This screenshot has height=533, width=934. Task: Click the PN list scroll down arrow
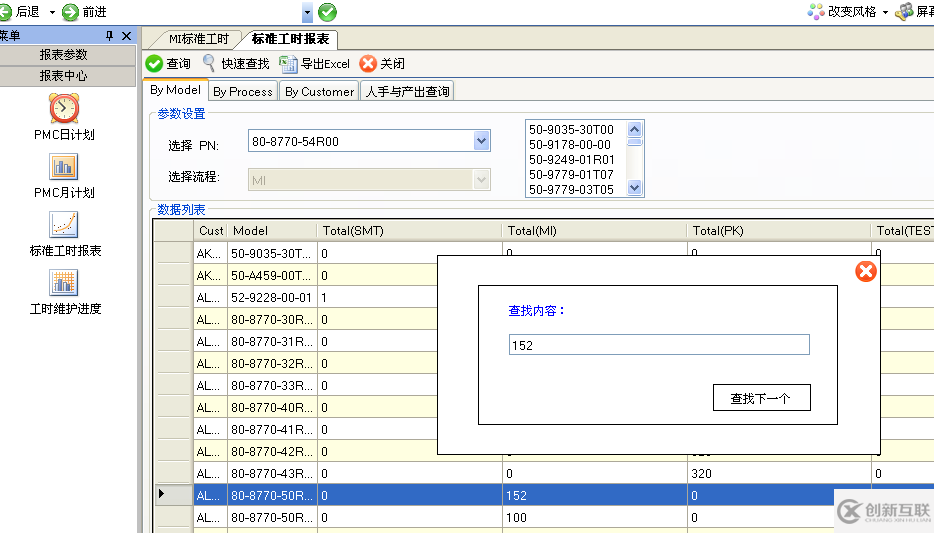(634, 188)
